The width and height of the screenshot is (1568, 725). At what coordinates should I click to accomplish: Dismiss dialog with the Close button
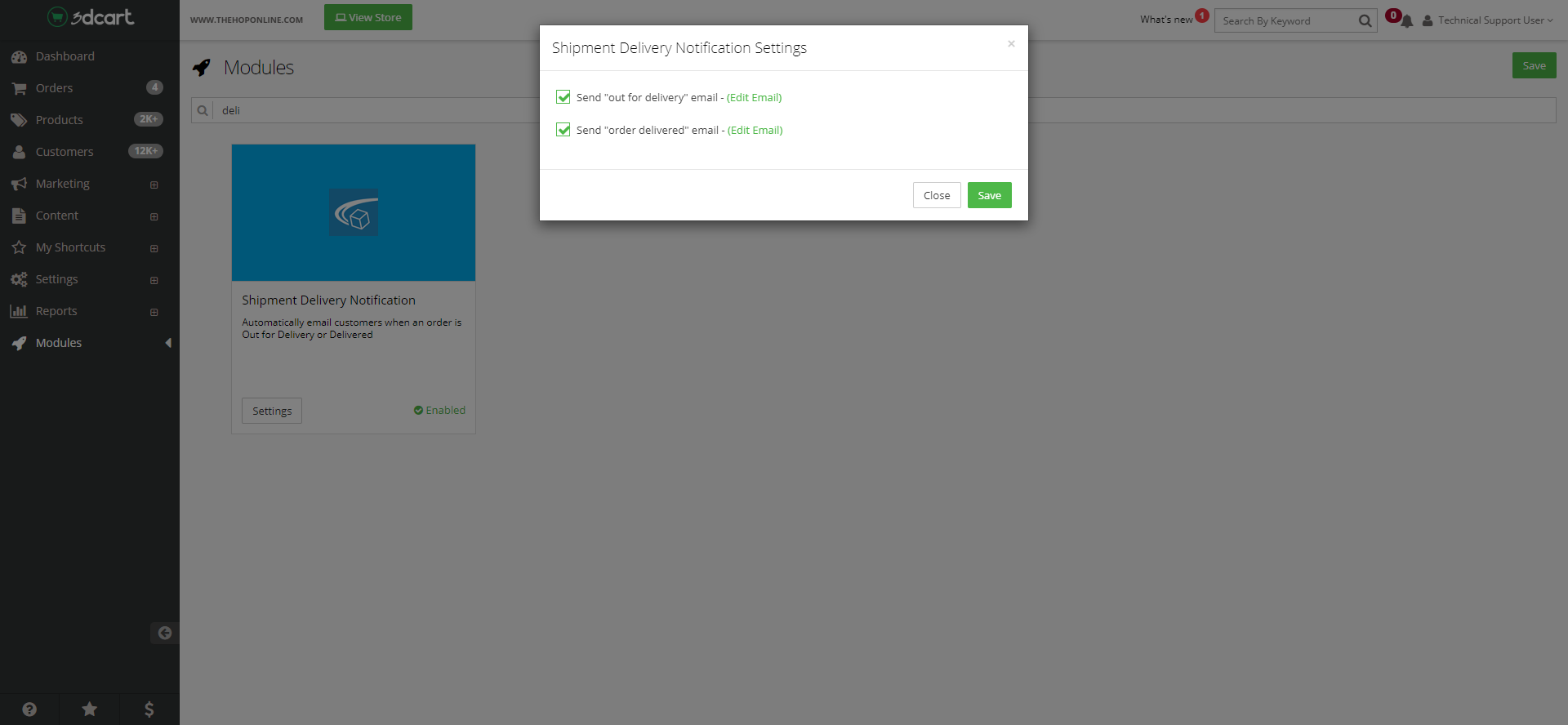[x=936, y=195]
